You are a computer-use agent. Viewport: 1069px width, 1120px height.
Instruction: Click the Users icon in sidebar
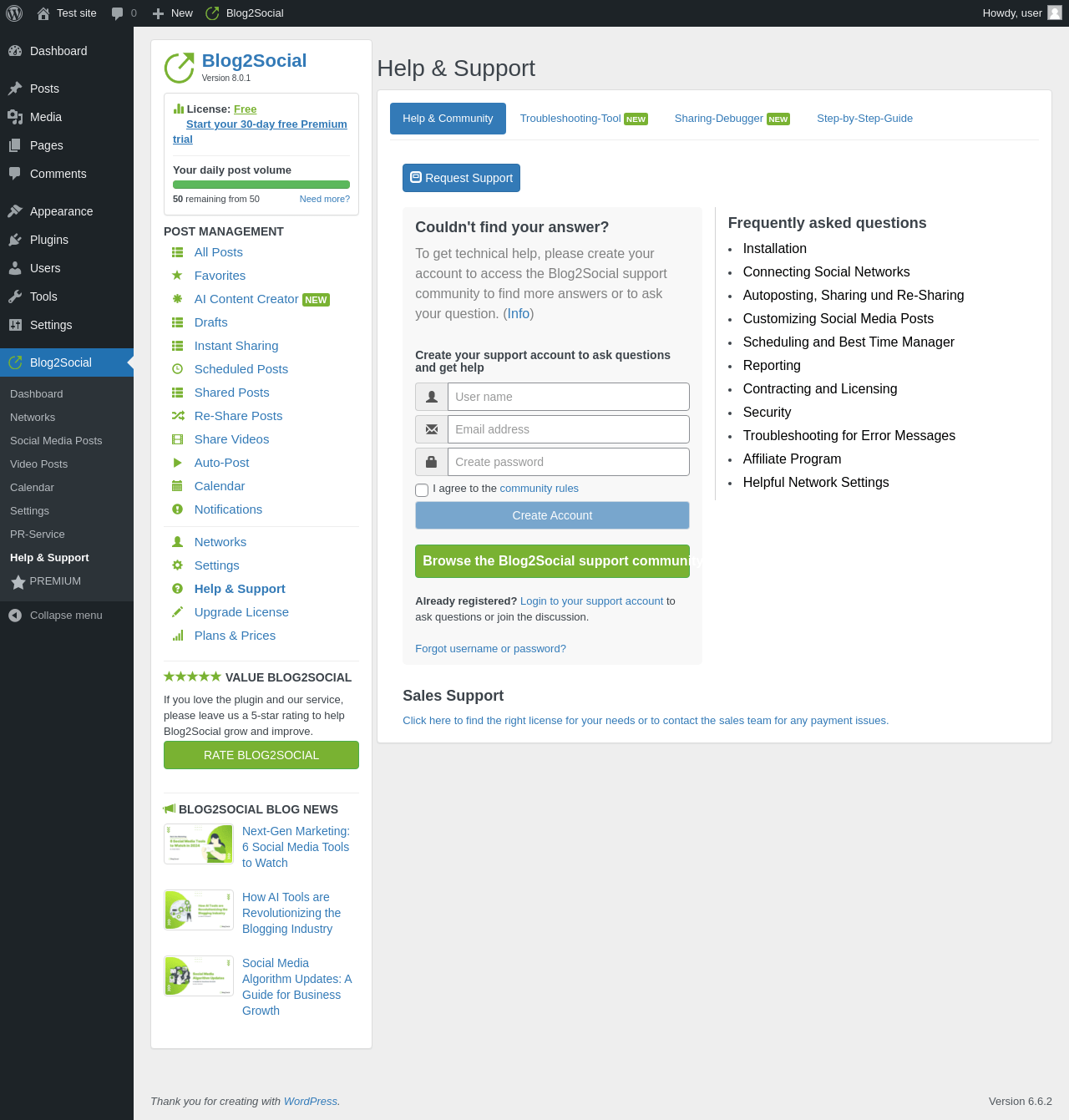click(x=15, y=268)
